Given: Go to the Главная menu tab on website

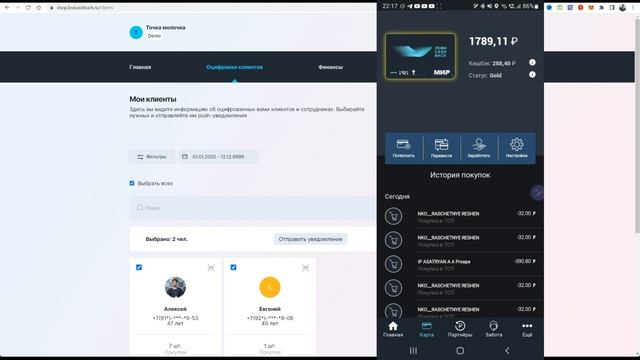Looking at the screenshot, I should (x=140, y=67).
